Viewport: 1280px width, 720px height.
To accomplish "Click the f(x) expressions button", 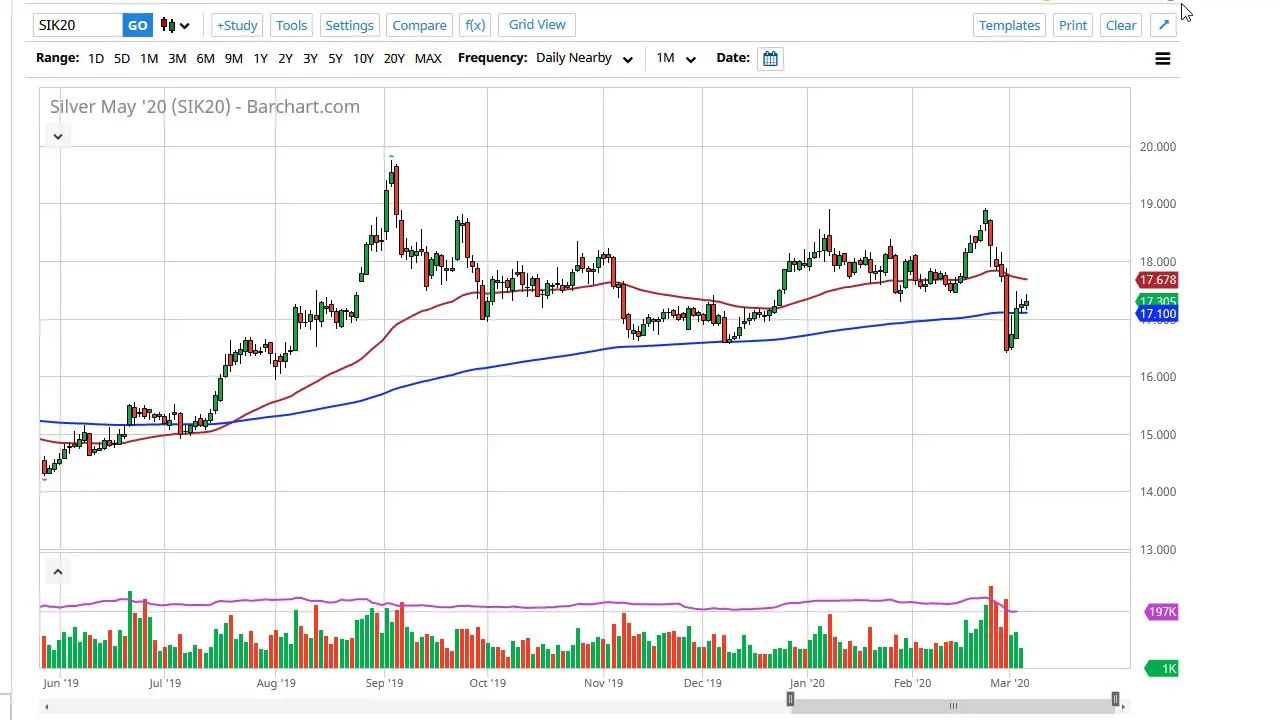I will (475, 25).
